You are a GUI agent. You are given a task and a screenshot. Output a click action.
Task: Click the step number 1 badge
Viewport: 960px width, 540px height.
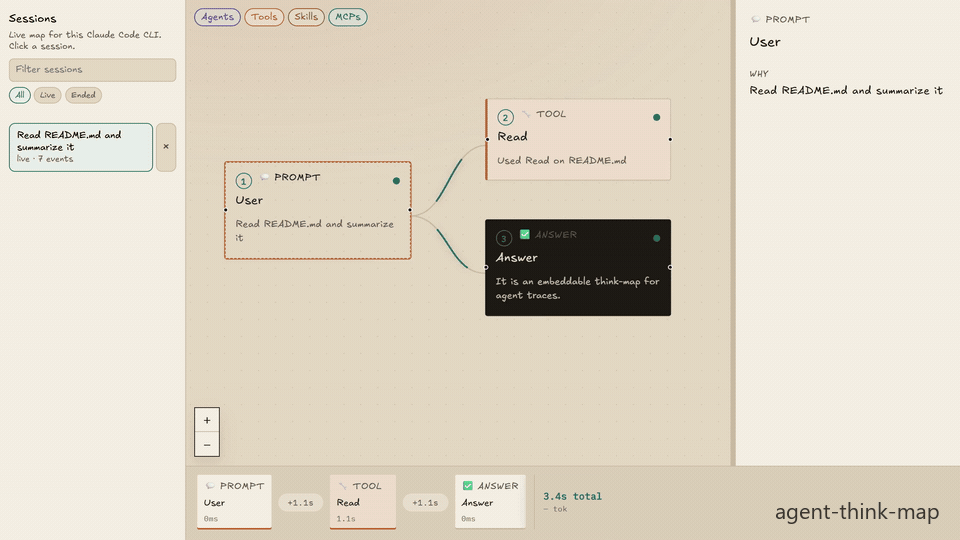pos(244,181)
